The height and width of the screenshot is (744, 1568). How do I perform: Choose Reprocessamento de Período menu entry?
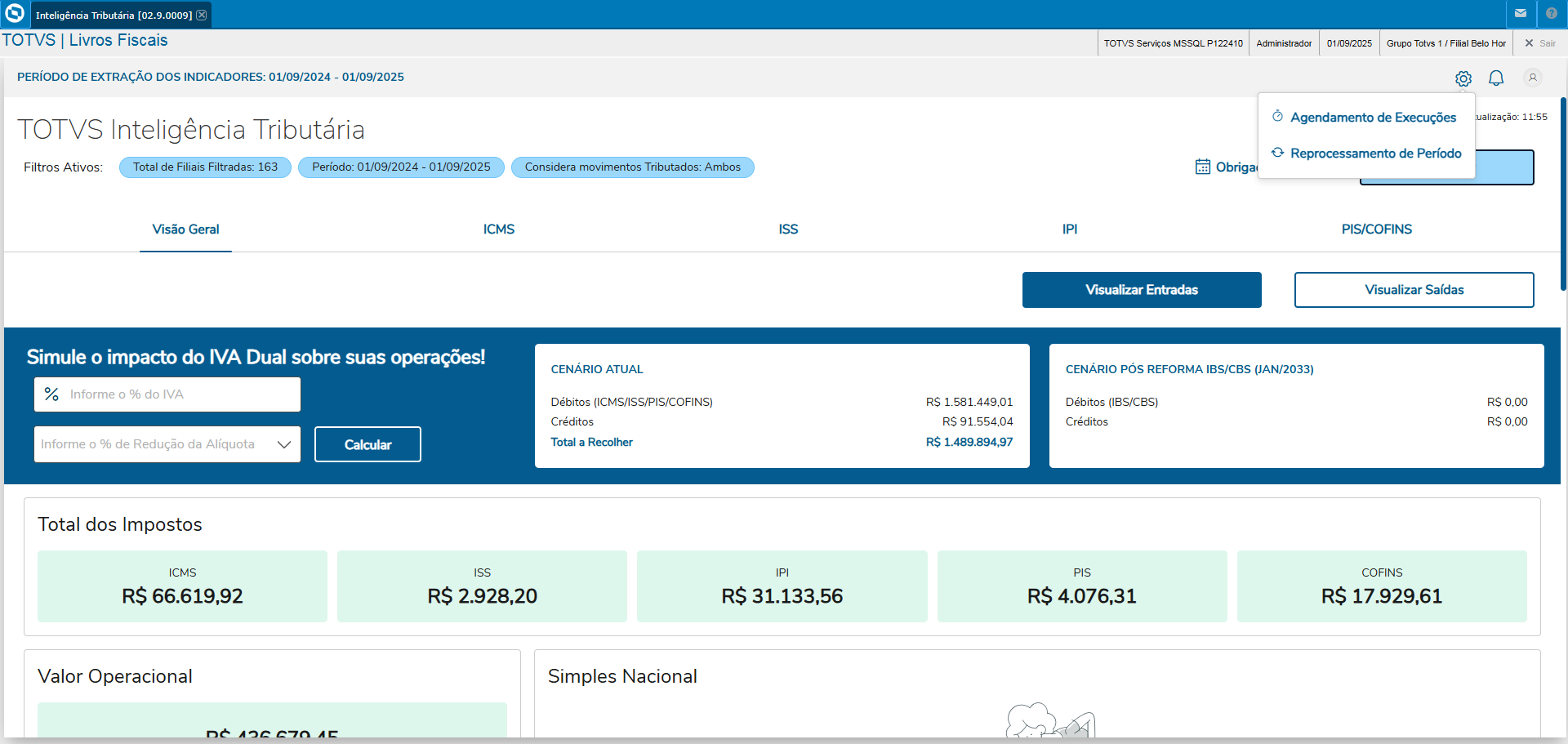(1366, 154)
